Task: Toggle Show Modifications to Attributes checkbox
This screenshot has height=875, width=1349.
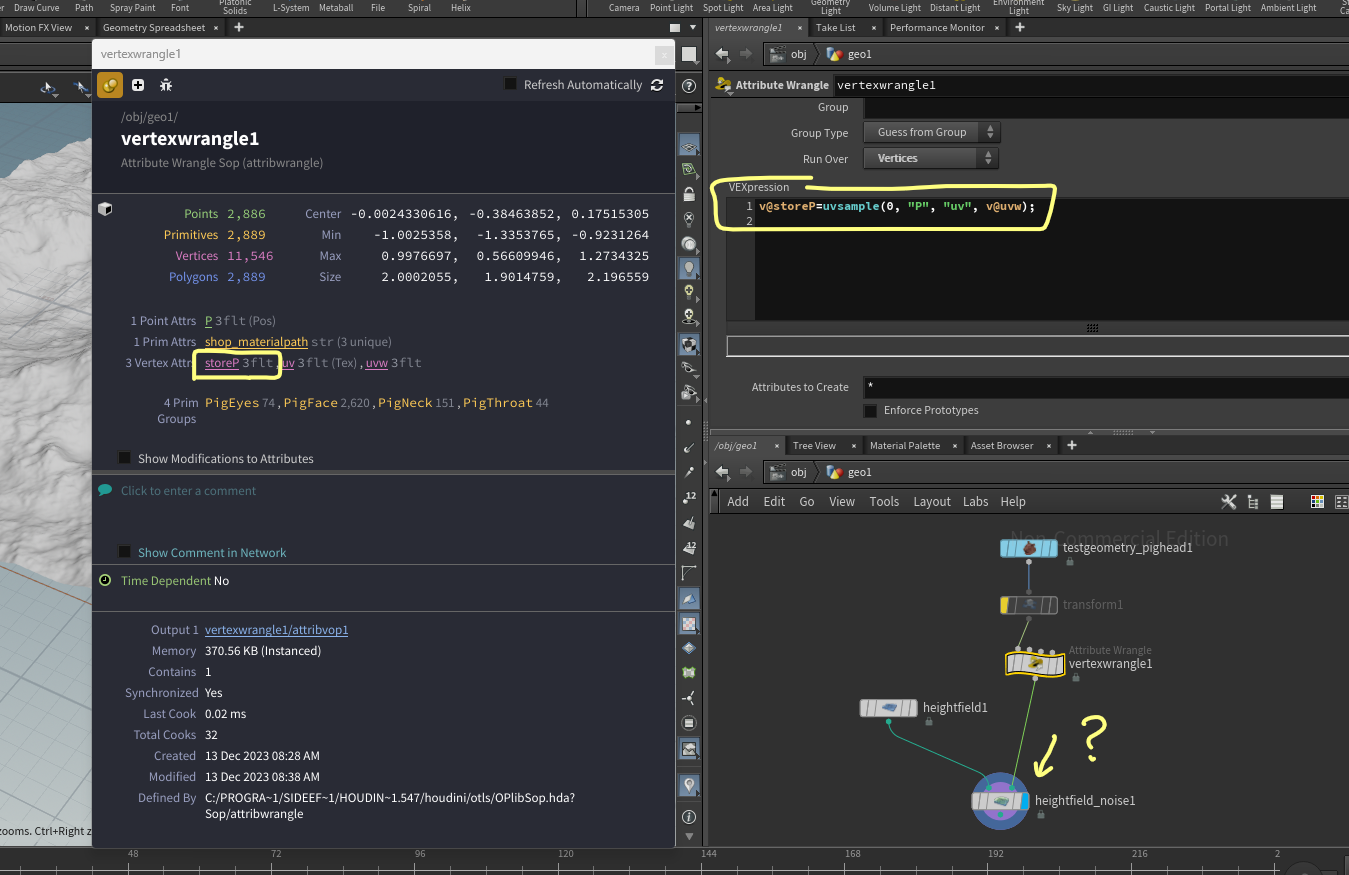Action: pyautogui.click(x=125, y=458)
